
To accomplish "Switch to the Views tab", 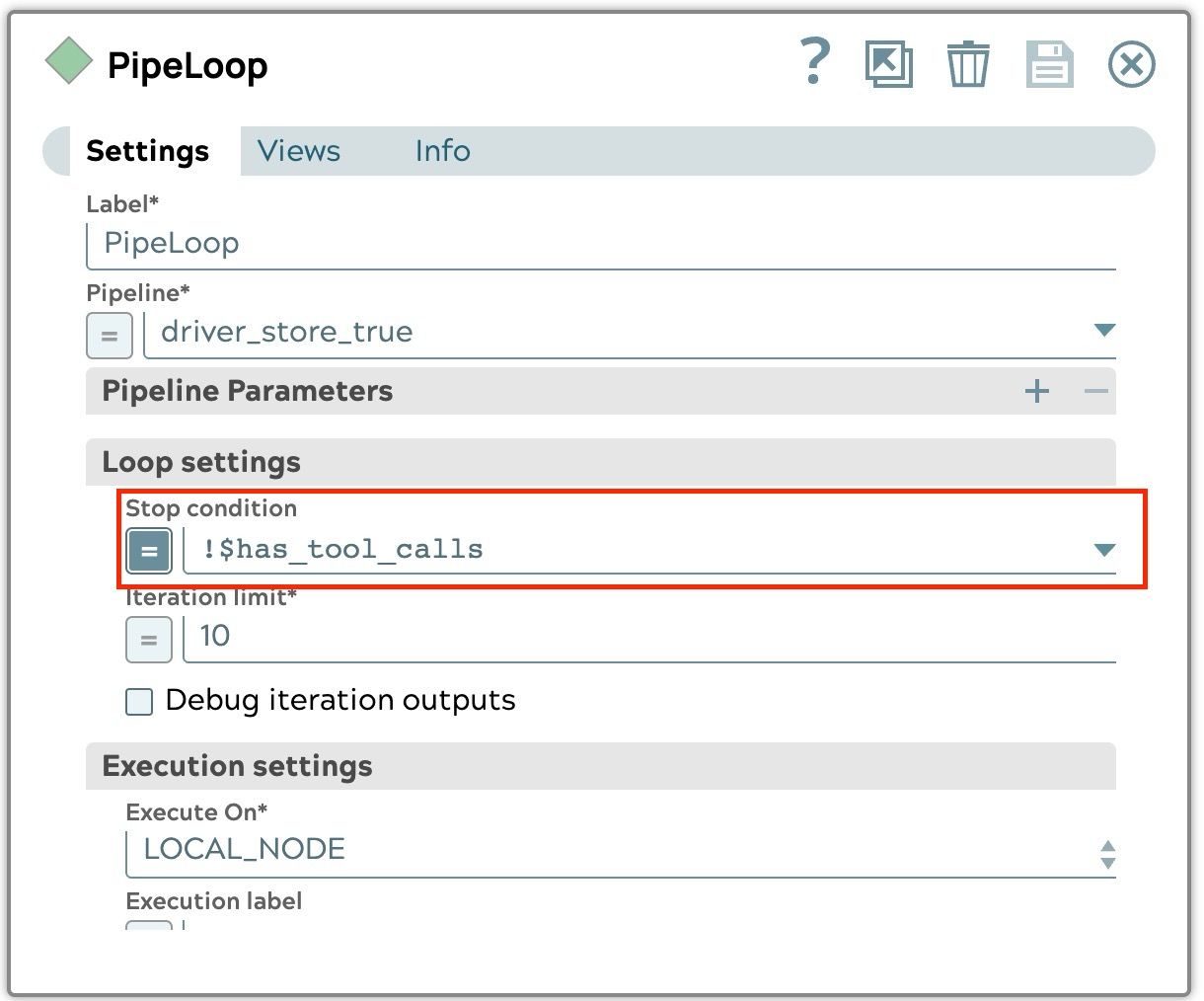I will pos(298,151).
